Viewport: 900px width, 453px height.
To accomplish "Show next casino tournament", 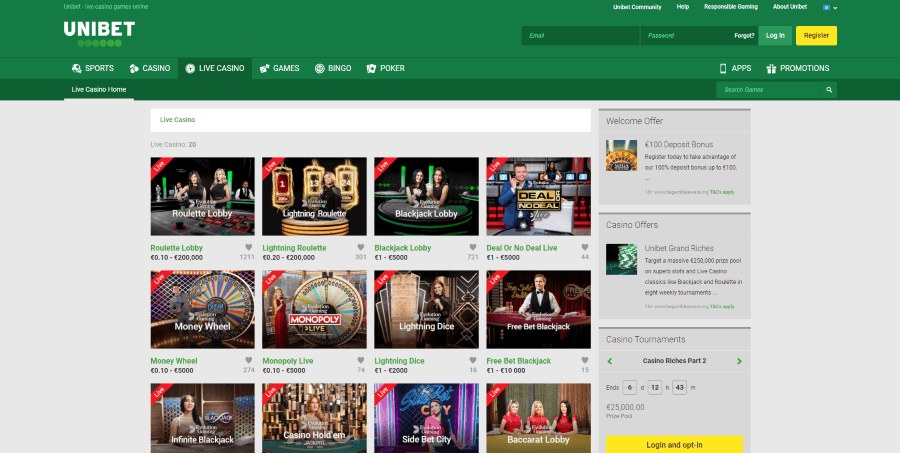I will pyautogui.click(x=739, y=361).
